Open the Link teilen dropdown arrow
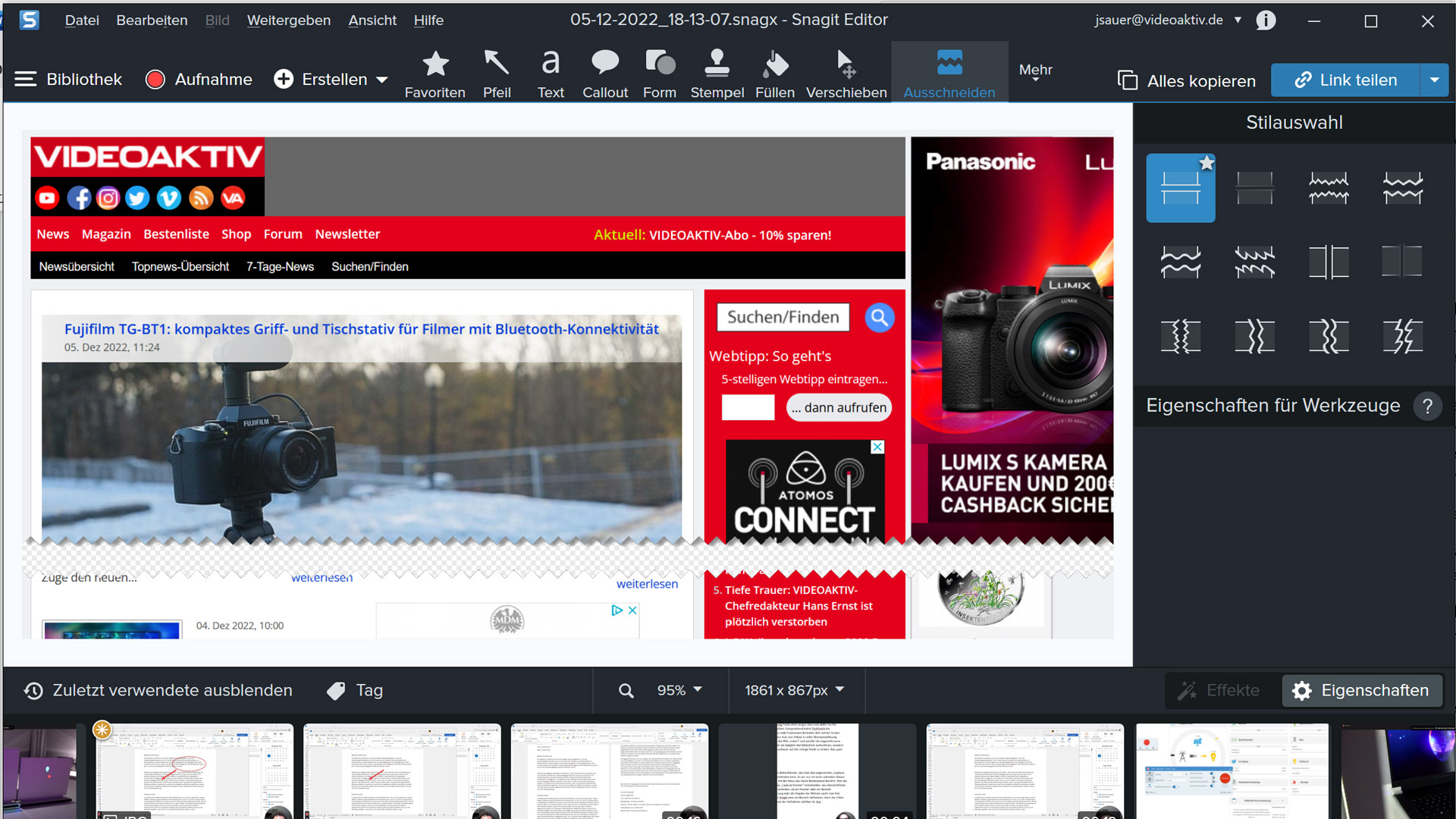 (x=1434, y=80)
